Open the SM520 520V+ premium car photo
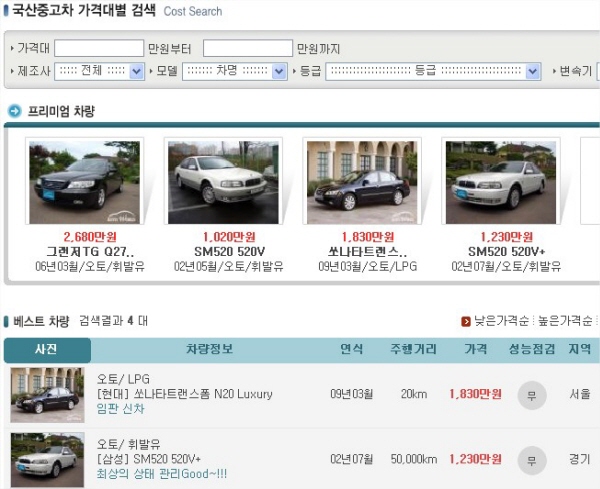This screenshot has height=489, width=600. tap(501, 182)
